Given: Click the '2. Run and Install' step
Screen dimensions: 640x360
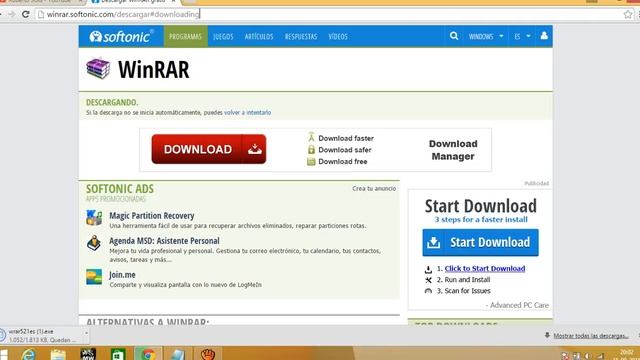Looking at the screenshot, I should coord(463,280).
